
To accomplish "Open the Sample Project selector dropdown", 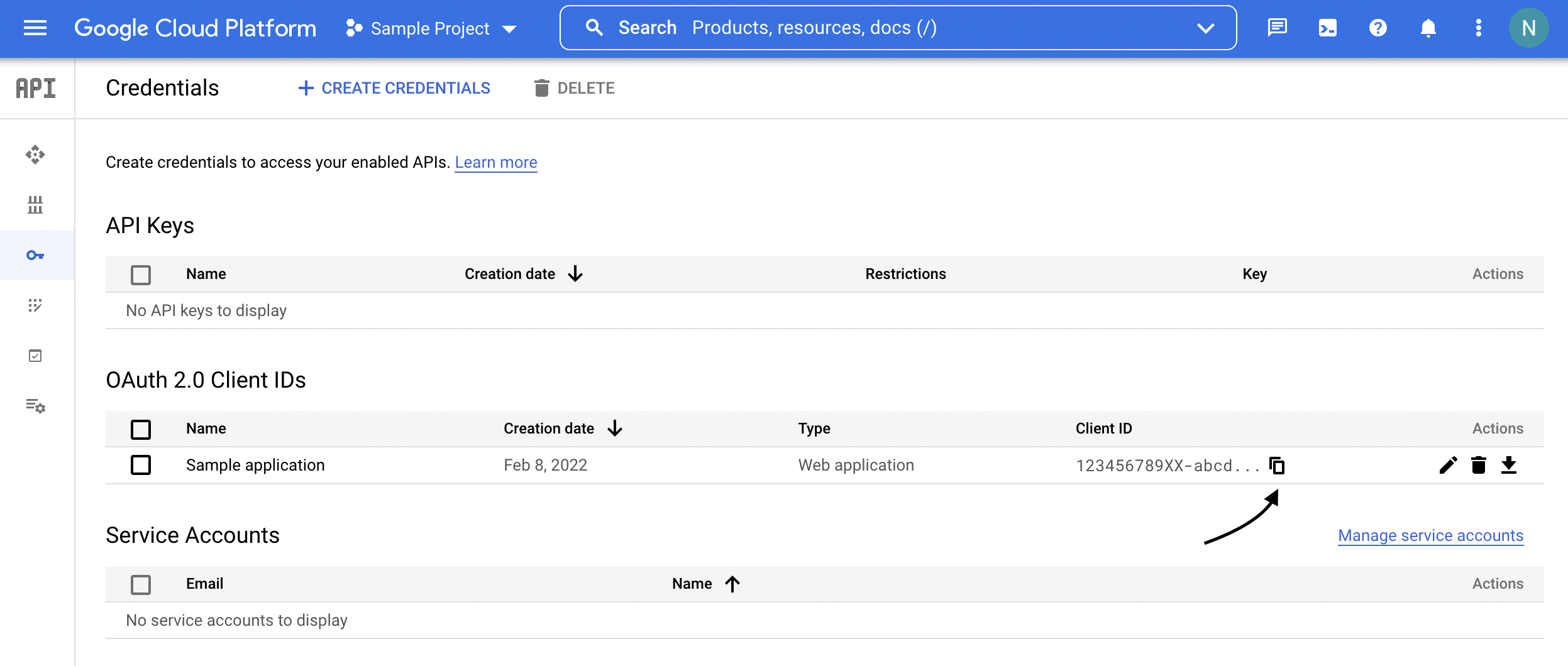I will [x=431, y=28].
